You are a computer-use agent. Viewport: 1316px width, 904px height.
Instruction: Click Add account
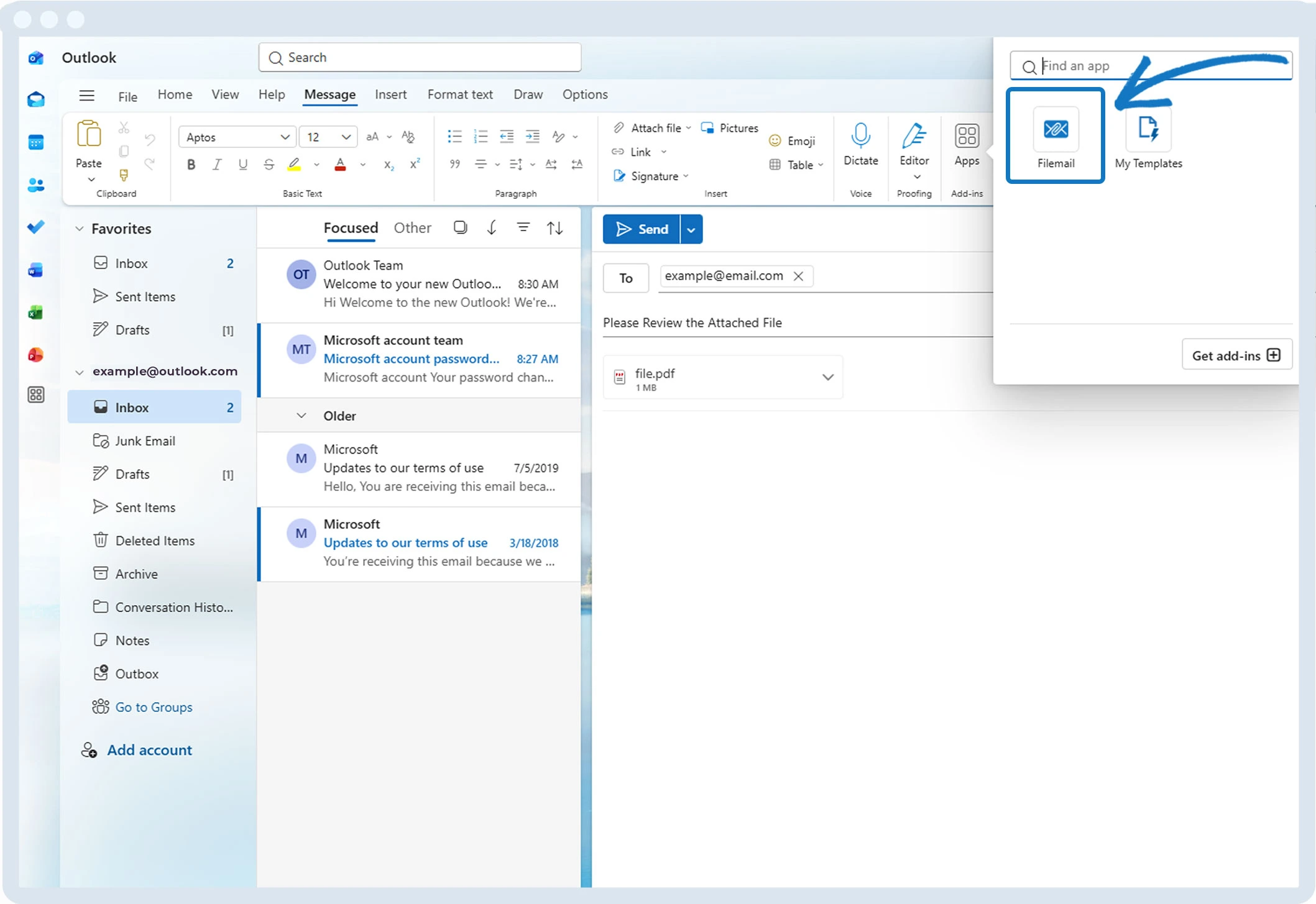[x=137, y=750]
